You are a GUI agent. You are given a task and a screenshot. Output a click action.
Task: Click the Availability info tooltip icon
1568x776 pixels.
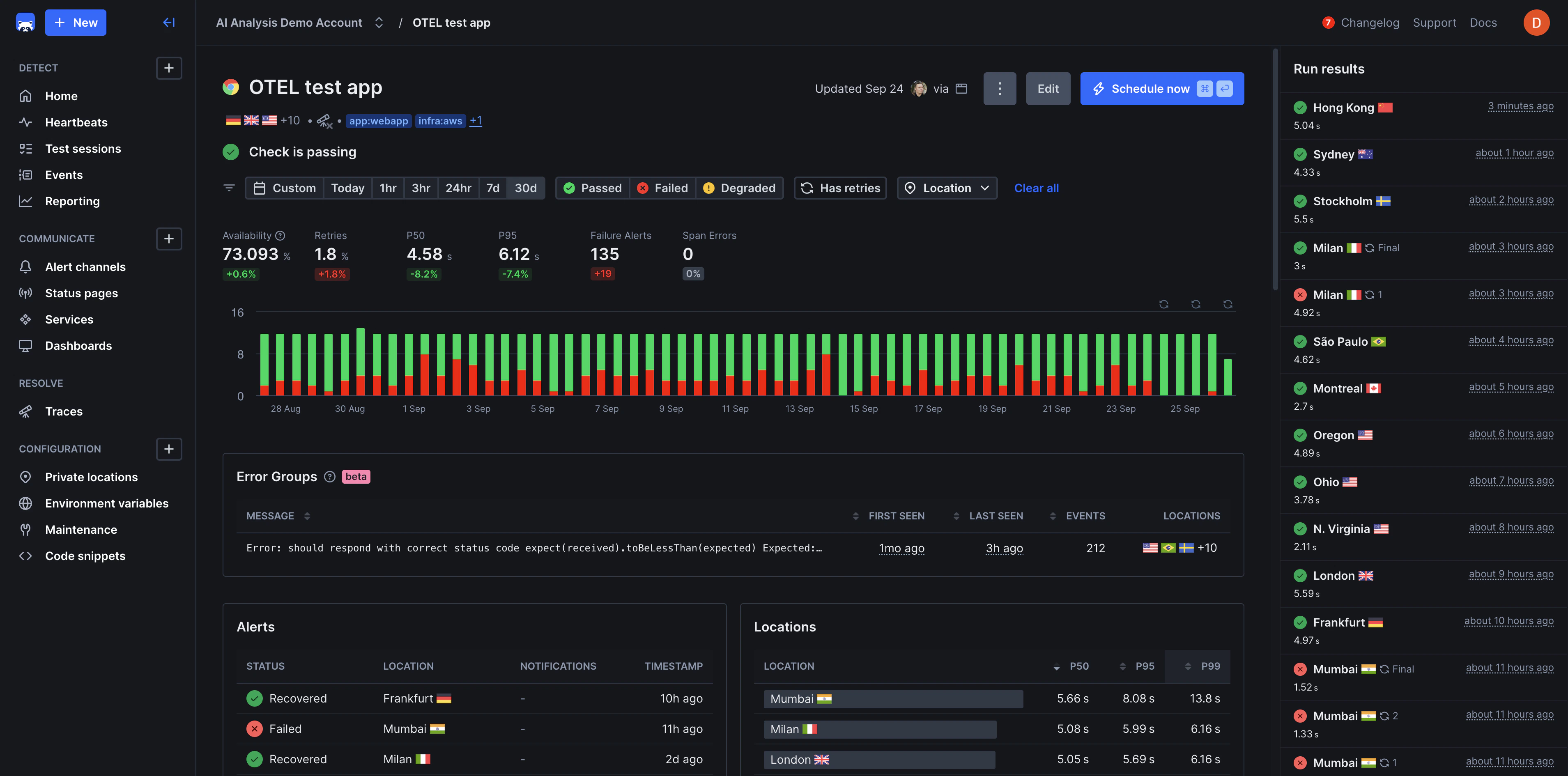(x=280, y=235)
